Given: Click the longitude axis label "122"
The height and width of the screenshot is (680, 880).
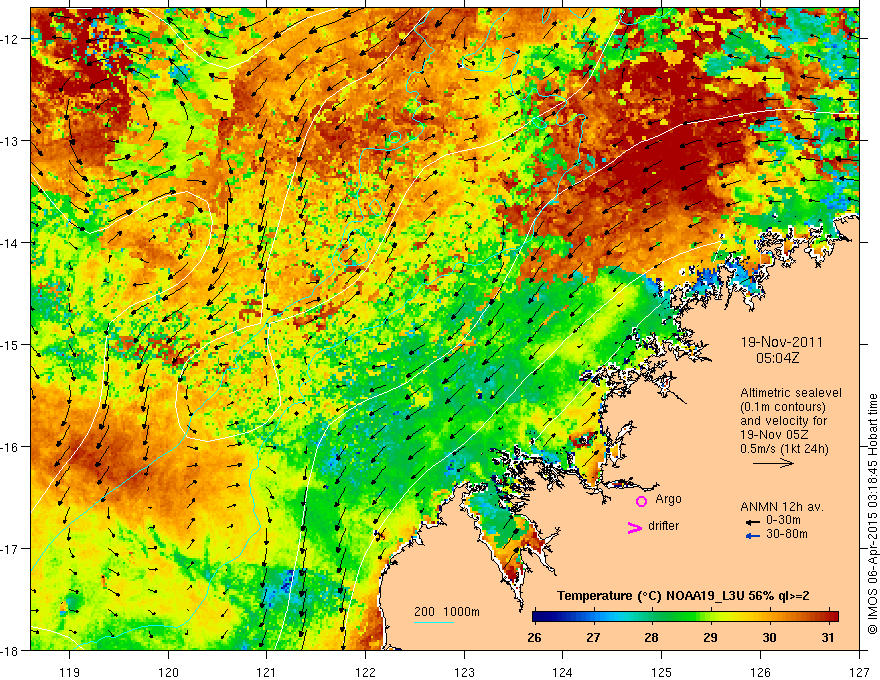Looking at the screenshot, I should (366, 672).
